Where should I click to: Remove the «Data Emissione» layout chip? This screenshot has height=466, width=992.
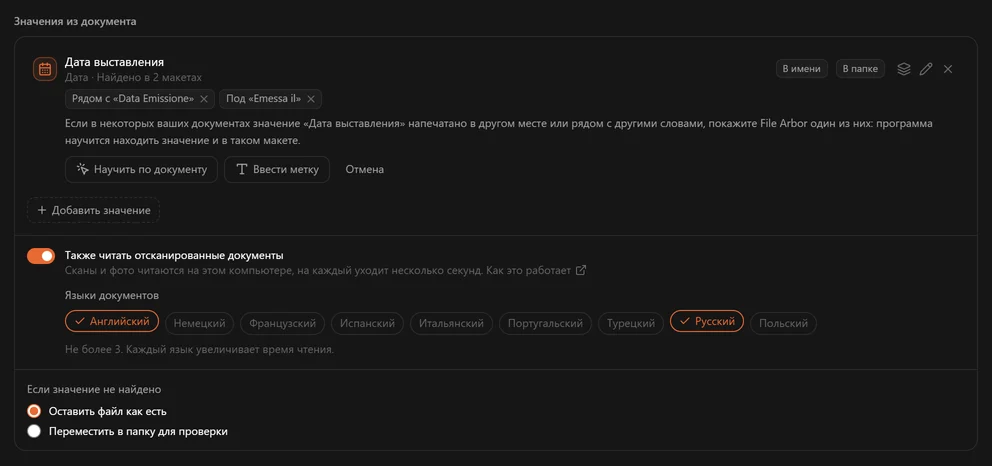pos(204,99)
